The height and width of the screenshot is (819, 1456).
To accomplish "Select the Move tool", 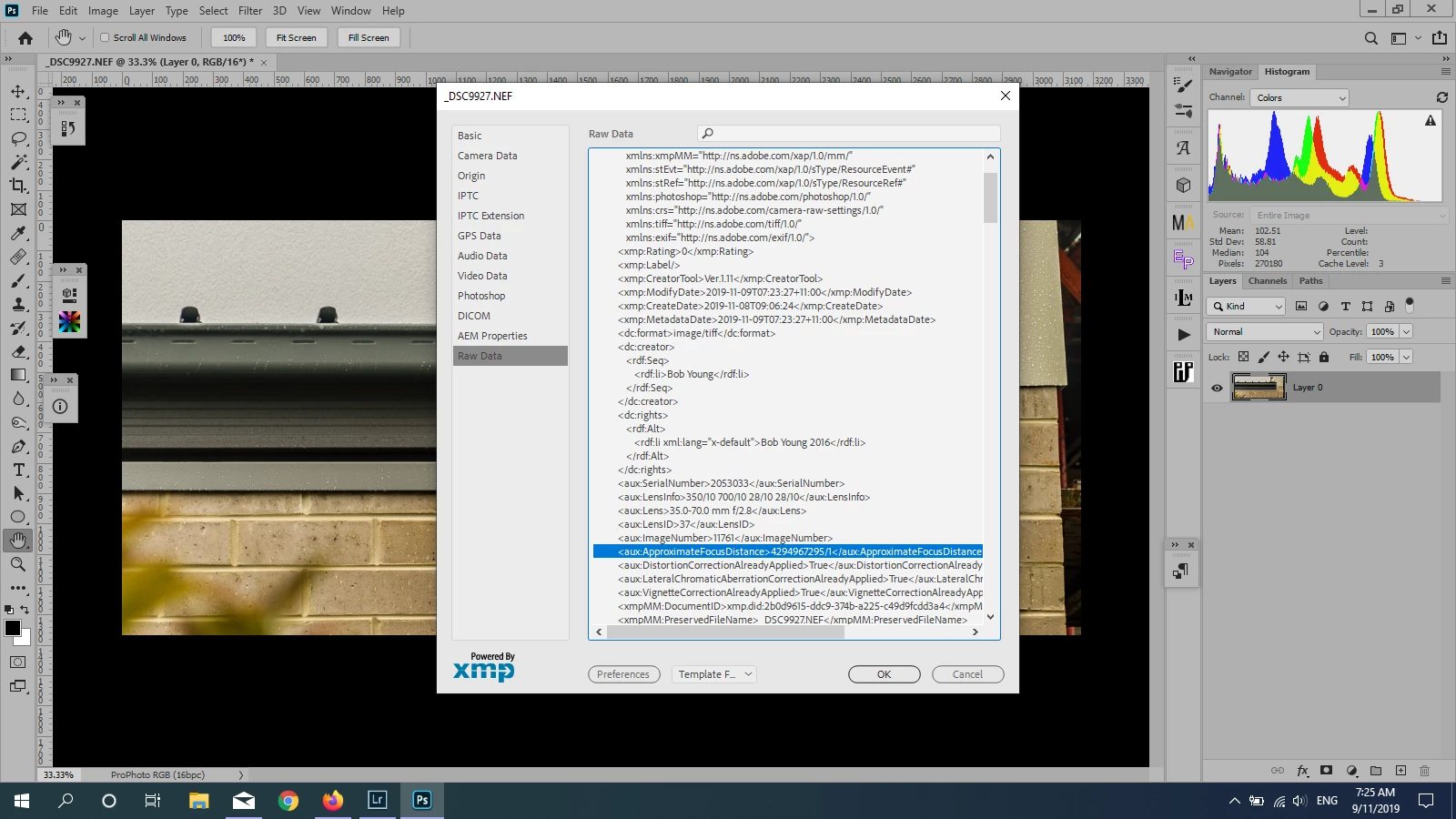I will pos(18,91).
